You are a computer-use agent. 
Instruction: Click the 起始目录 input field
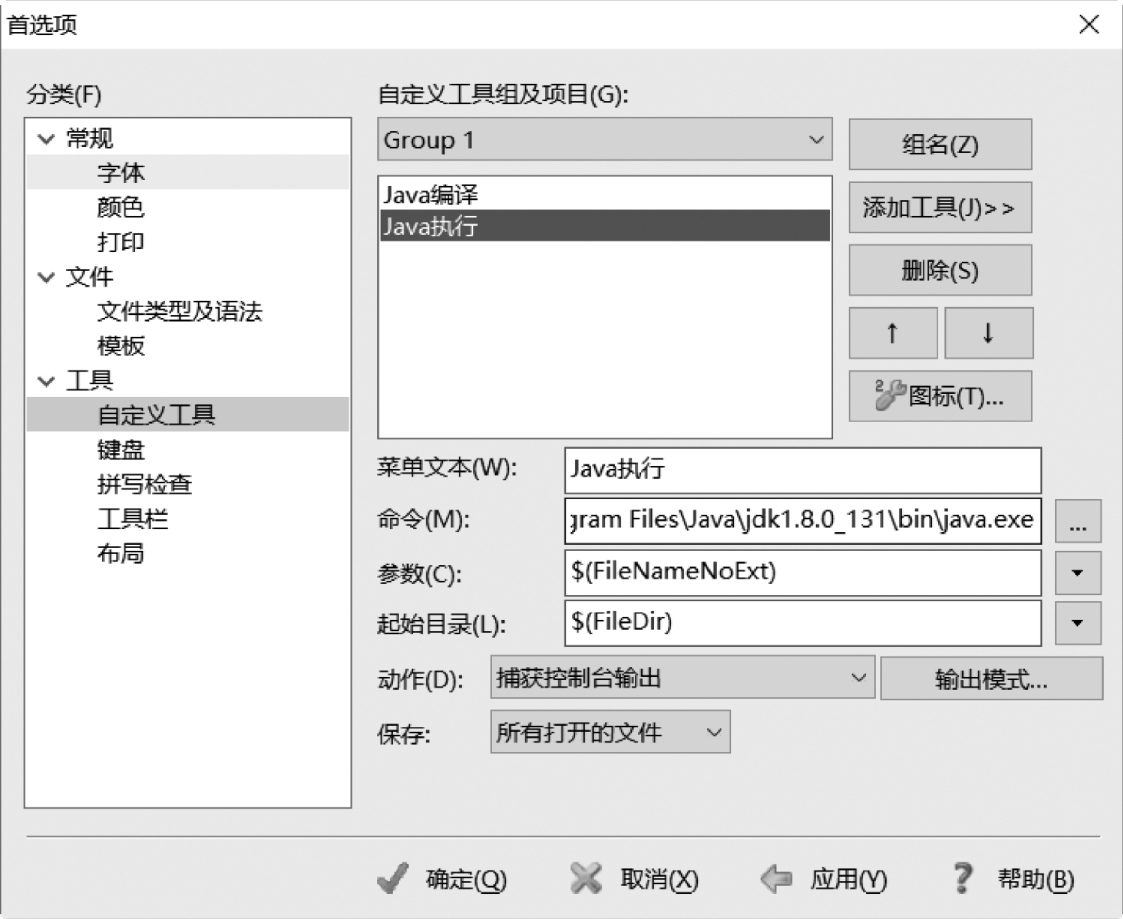pos(803,622)
